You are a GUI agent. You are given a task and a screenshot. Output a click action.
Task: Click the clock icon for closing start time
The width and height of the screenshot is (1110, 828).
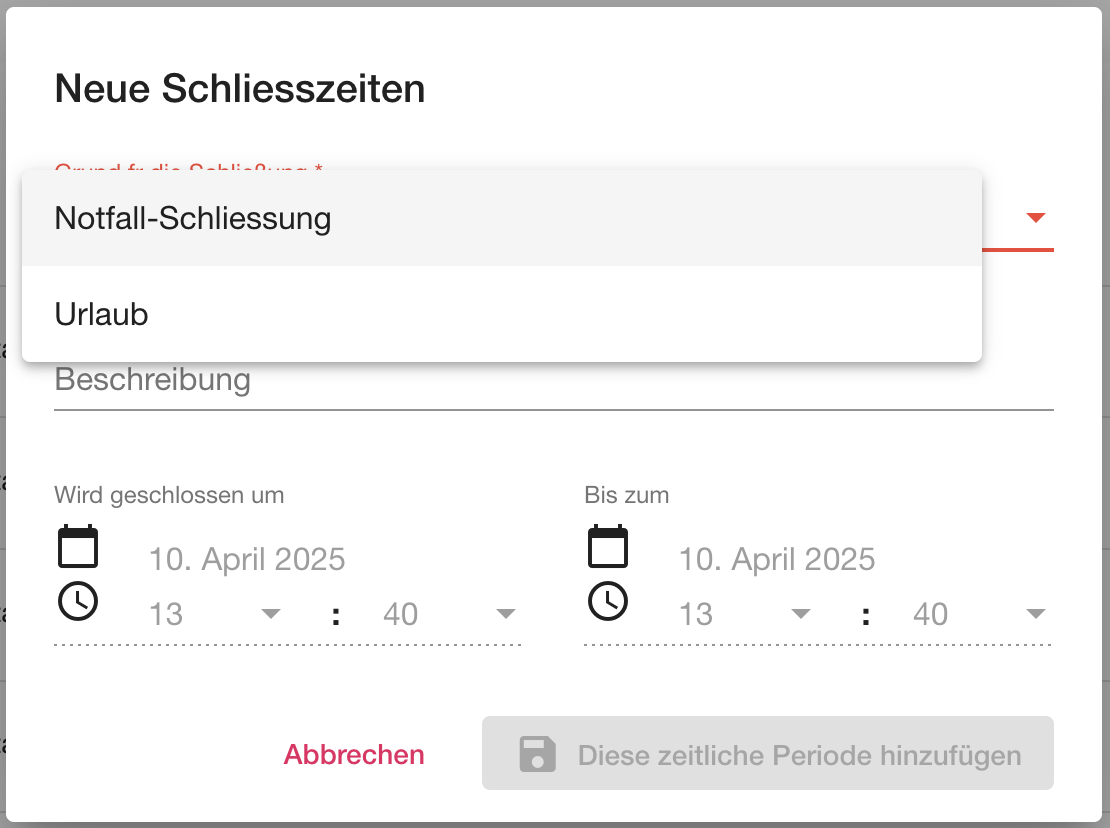78,601
